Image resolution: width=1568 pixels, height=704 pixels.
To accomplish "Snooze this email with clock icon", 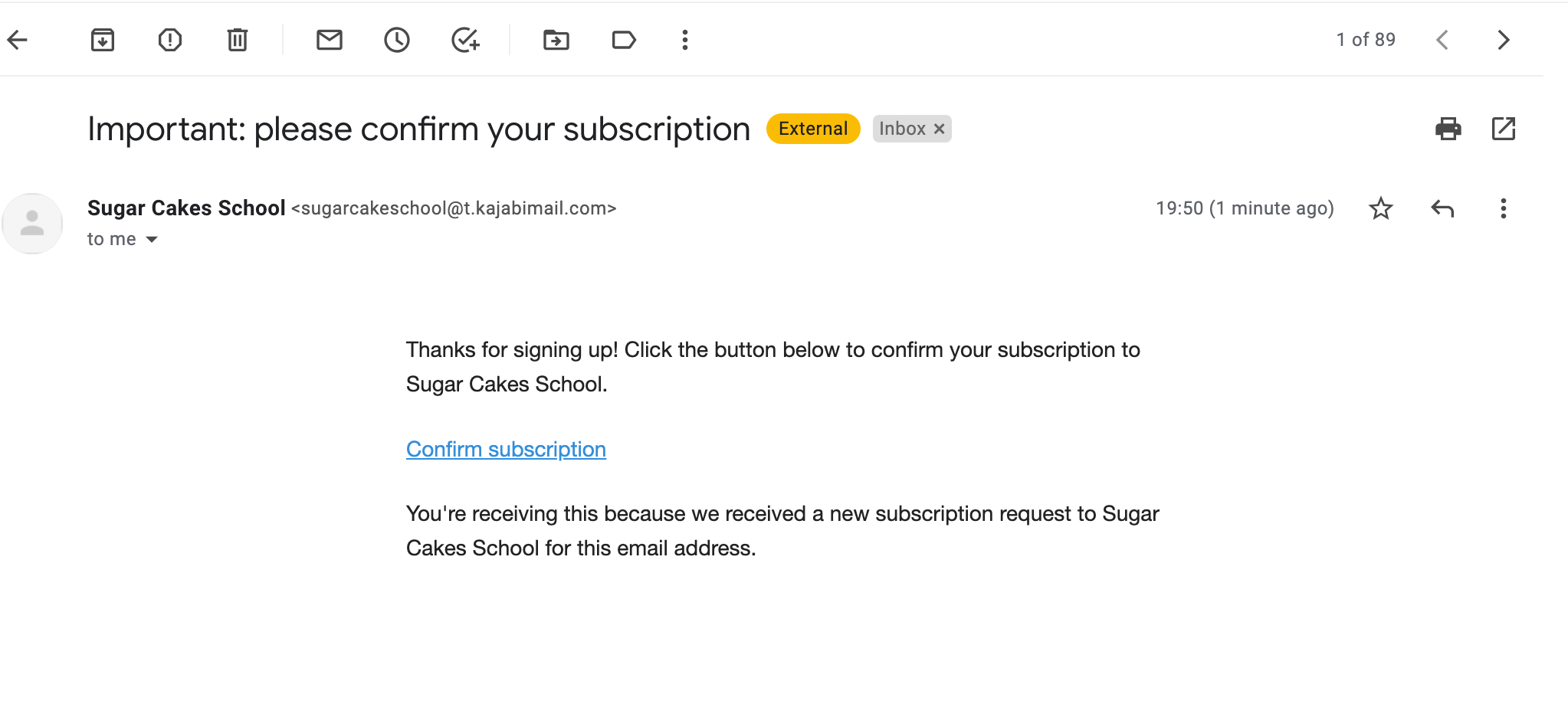I will point(397,40).
